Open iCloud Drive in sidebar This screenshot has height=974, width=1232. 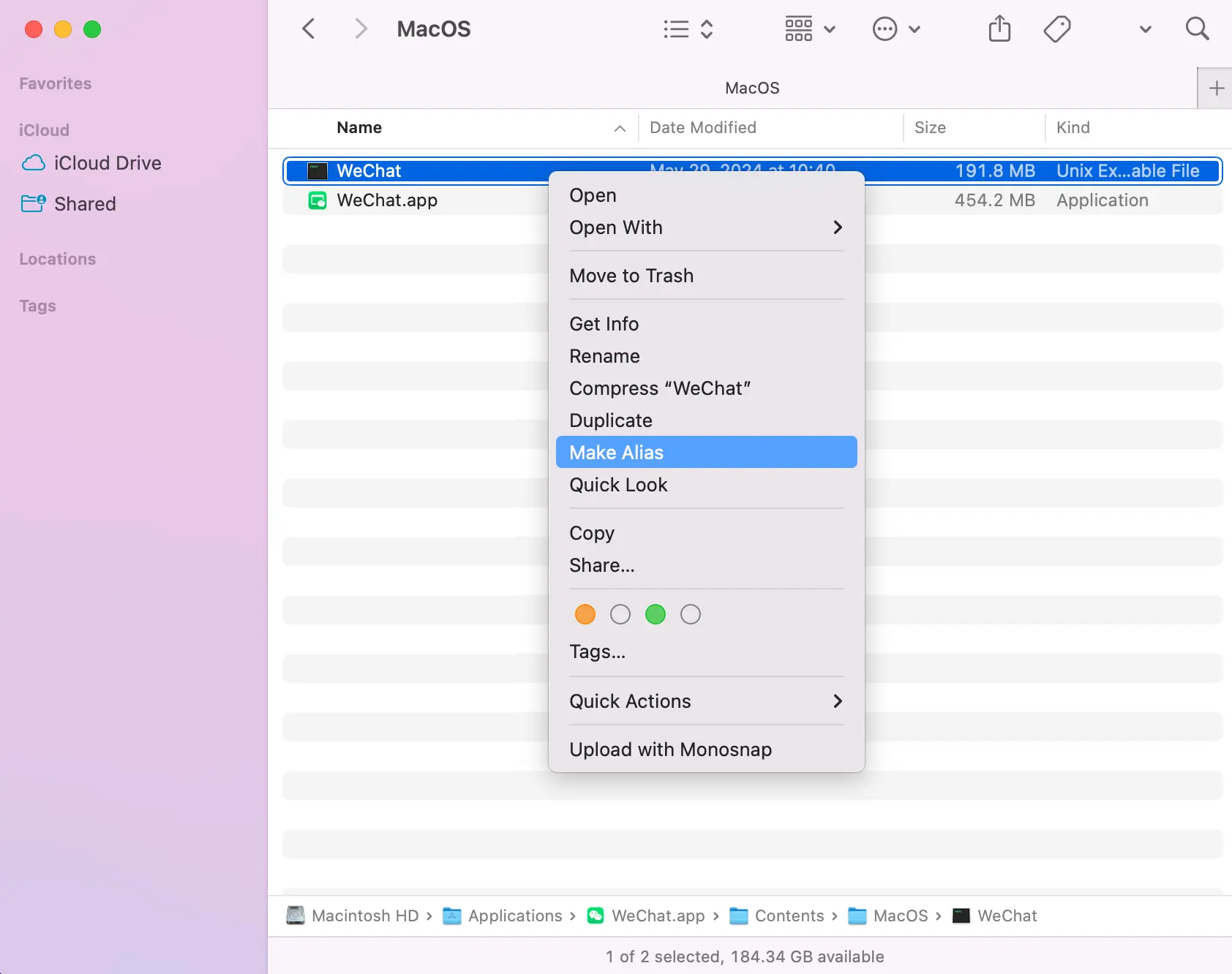91,163
